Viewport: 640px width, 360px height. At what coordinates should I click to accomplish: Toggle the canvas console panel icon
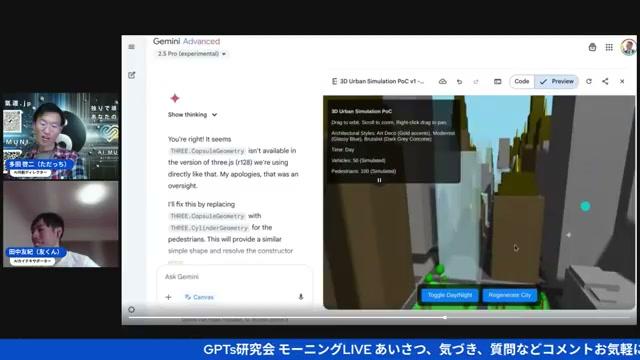pyautogui.click(x=498, y=82)
